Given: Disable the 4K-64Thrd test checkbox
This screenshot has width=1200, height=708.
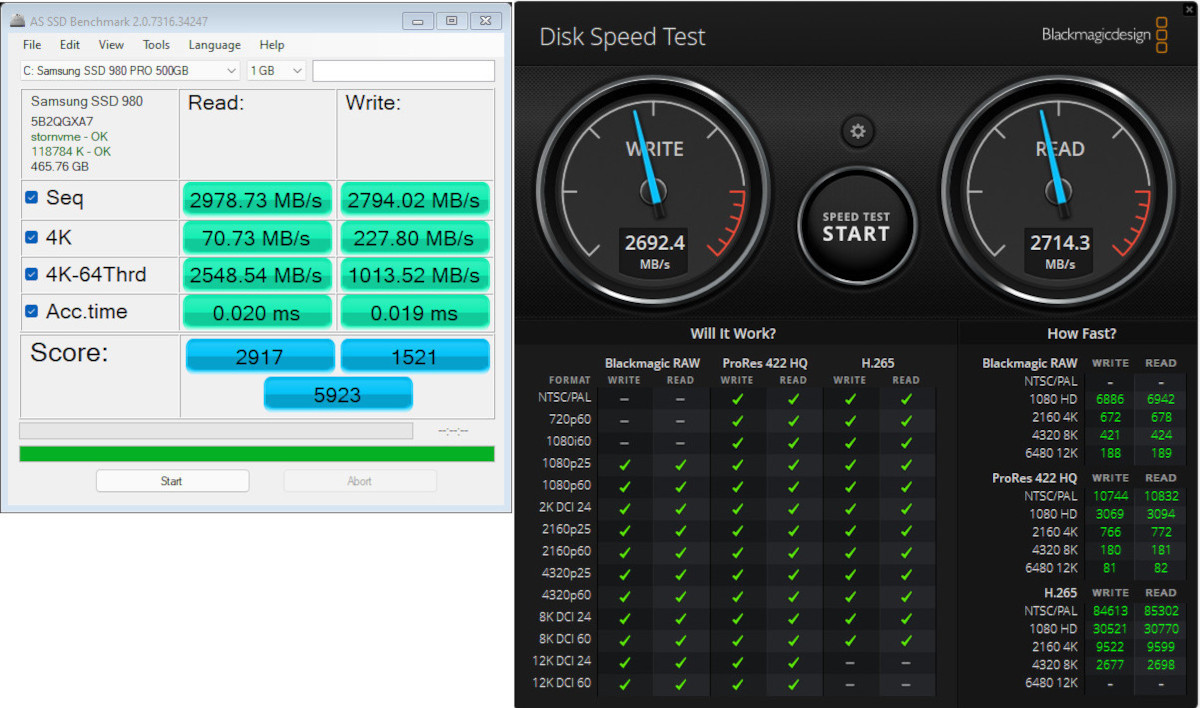Looking at the screenshot, I should [x=32, y=274].
